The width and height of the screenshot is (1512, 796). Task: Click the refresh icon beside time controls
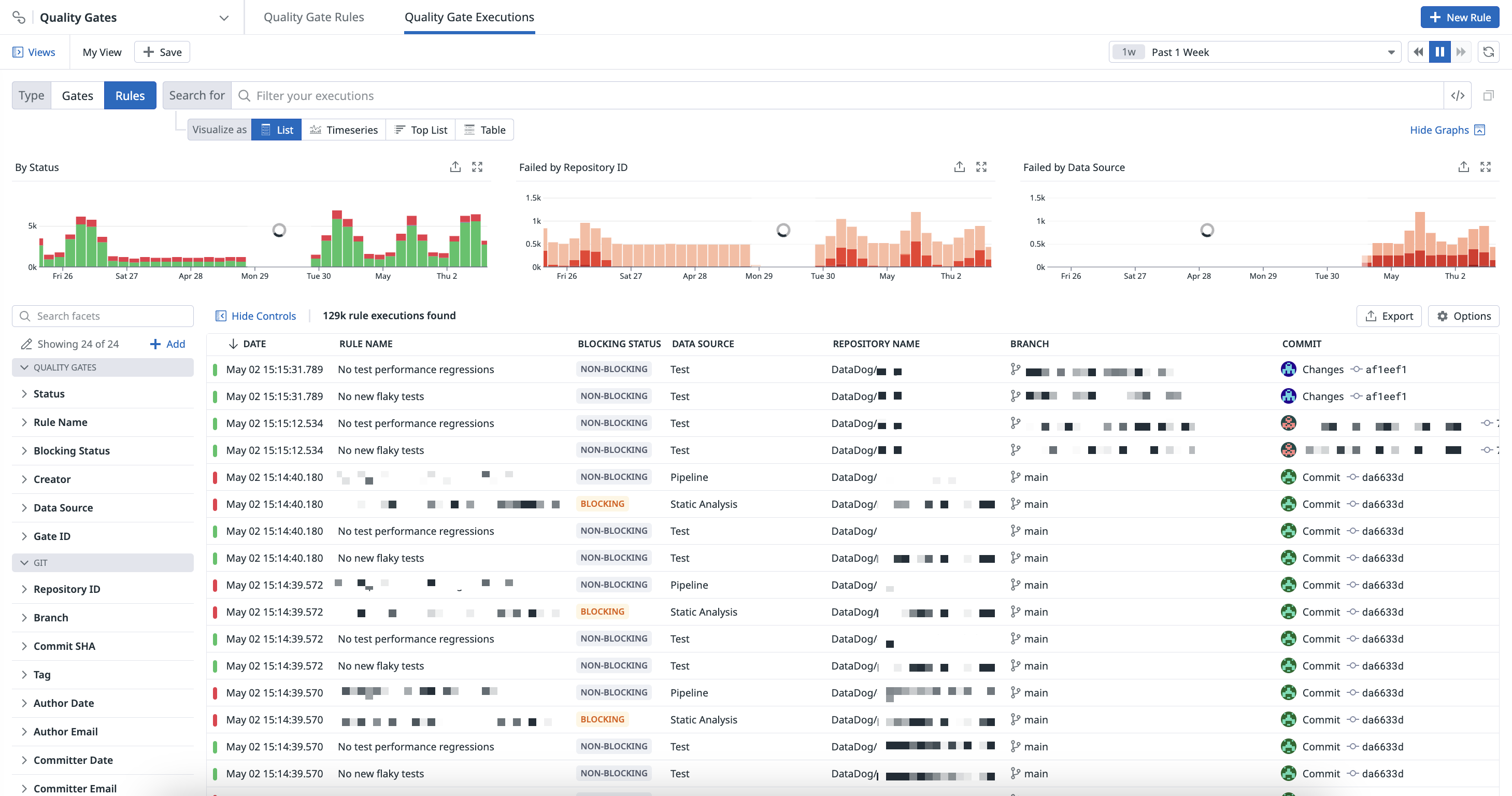(x=1488, y=52)
